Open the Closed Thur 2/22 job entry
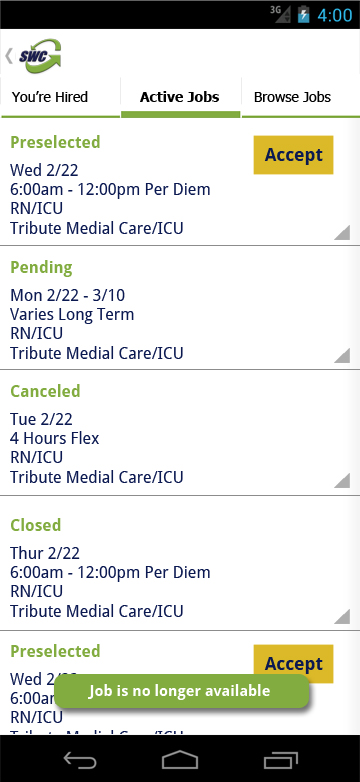 (x=180, y=564)
